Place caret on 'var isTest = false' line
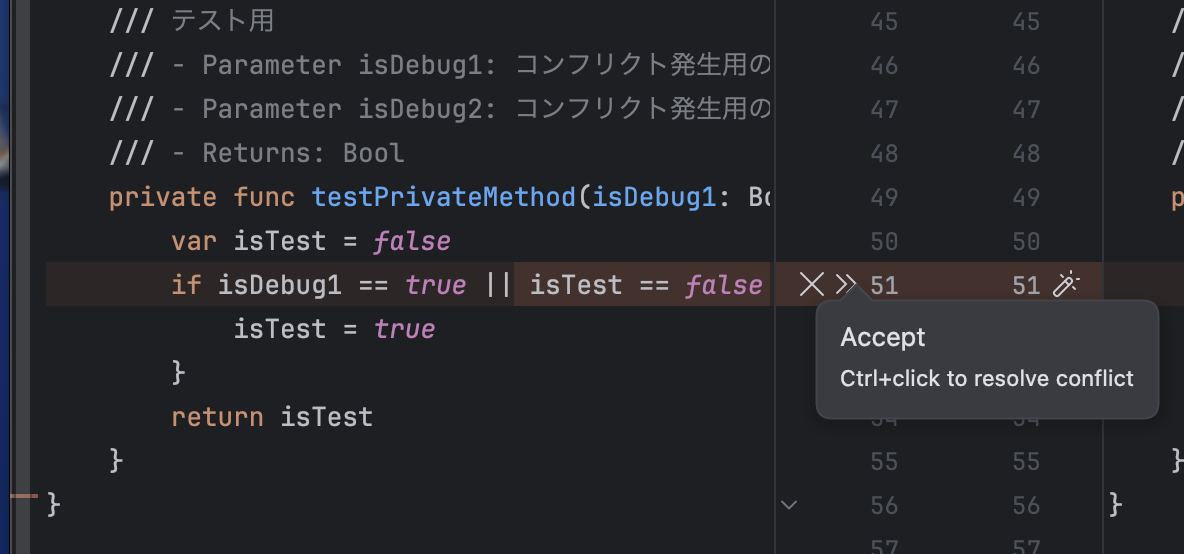Screen dimensions: 1184x554 tap(310, 241)
